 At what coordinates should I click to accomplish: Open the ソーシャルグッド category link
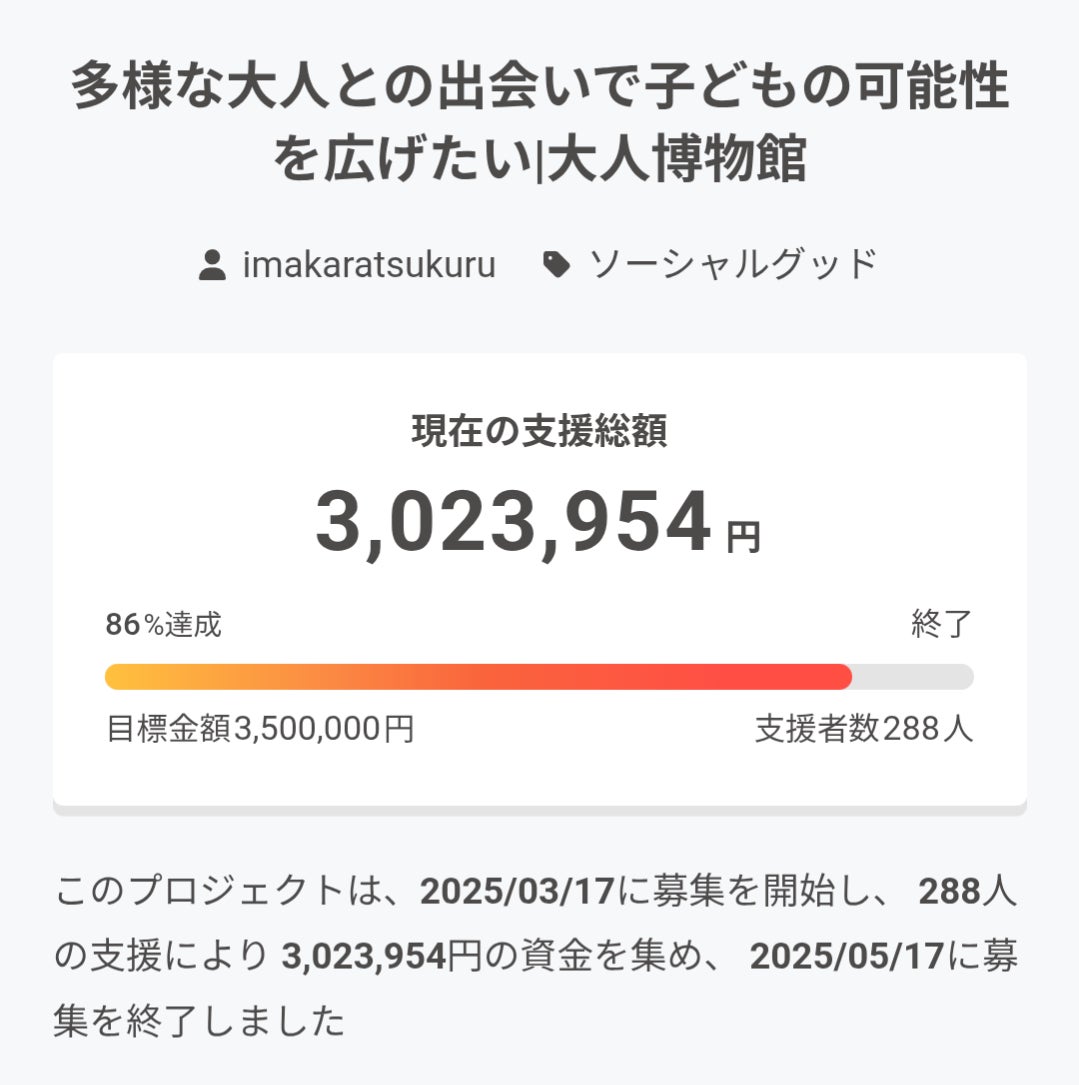[733, 265]
